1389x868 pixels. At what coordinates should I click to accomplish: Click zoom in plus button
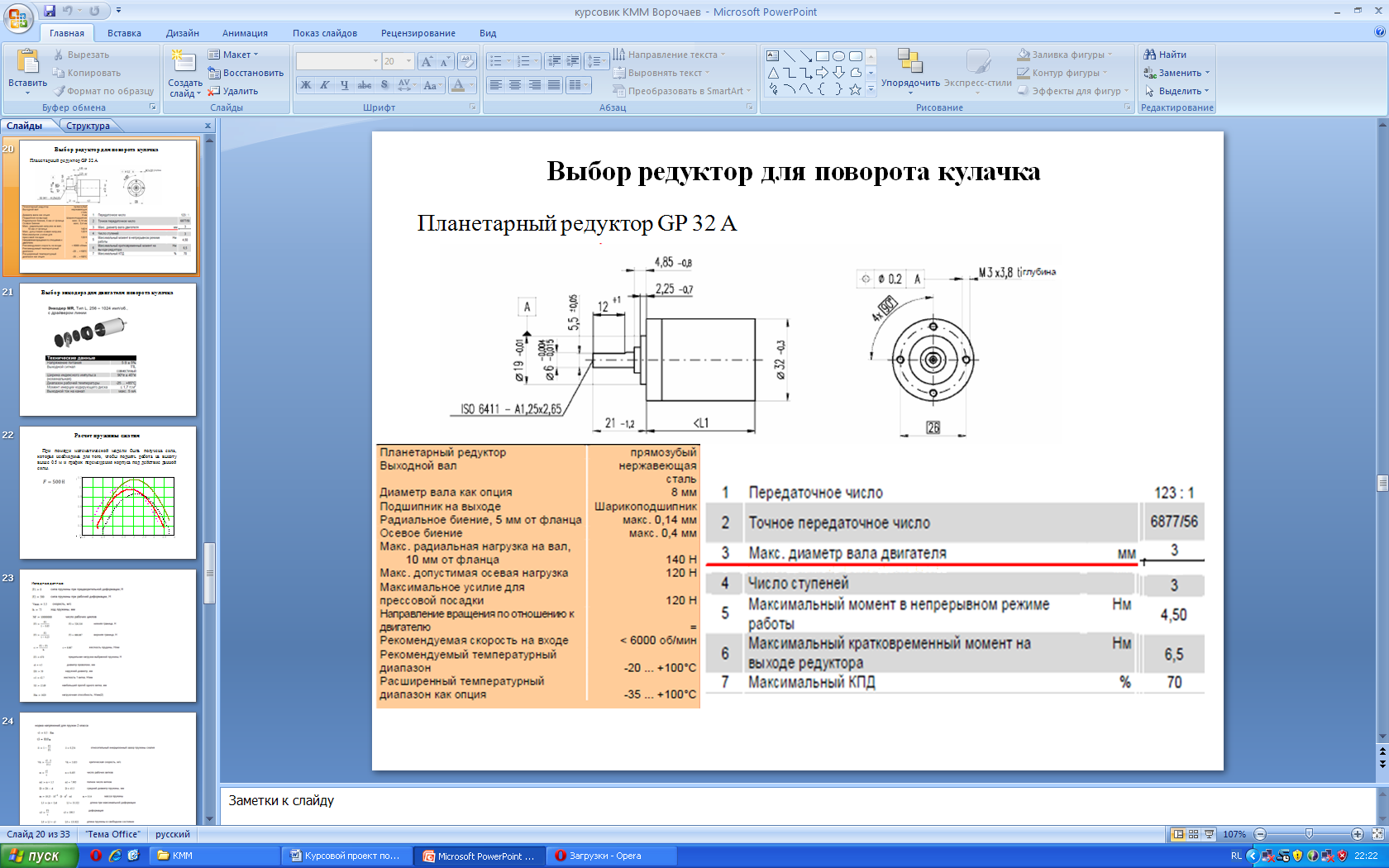[1358, 834]
